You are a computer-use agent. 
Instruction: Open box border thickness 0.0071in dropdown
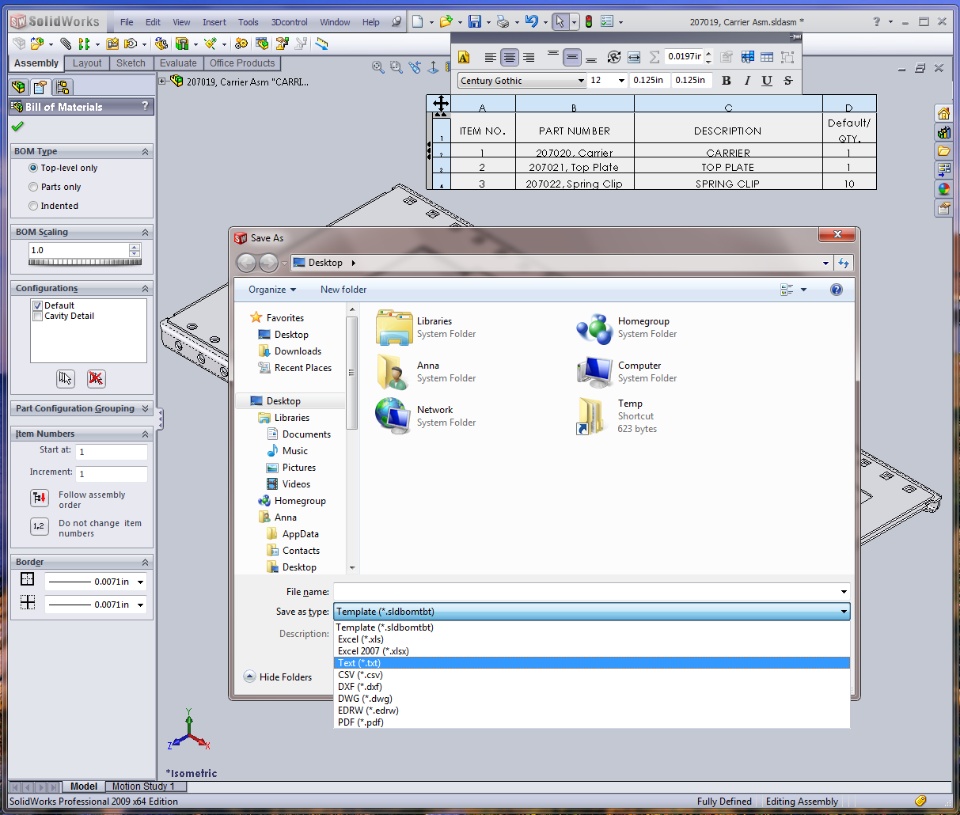140,582
